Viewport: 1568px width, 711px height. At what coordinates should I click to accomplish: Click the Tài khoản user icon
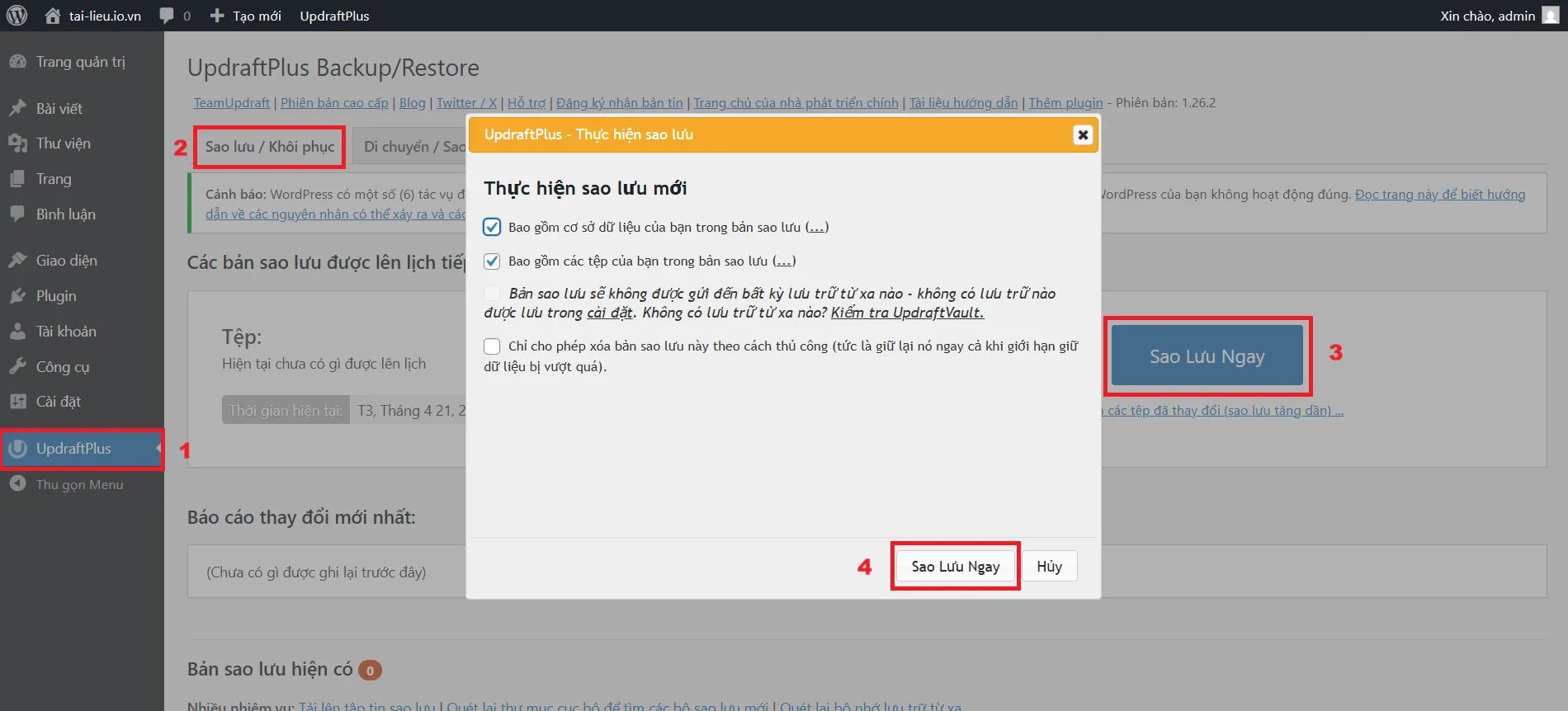(17, 332)
